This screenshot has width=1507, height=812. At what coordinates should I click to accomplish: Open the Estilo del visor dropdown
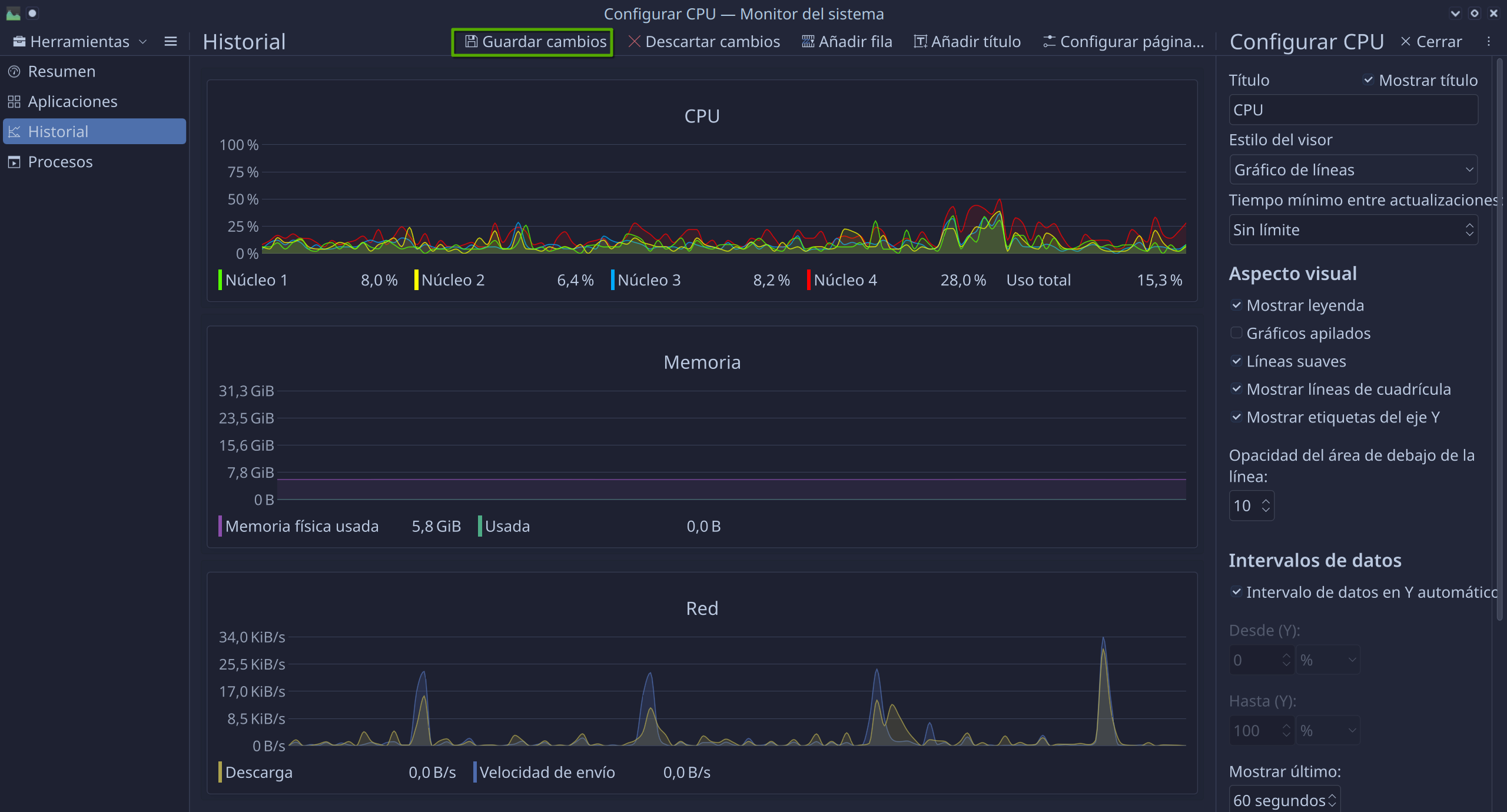point(1353,170)
